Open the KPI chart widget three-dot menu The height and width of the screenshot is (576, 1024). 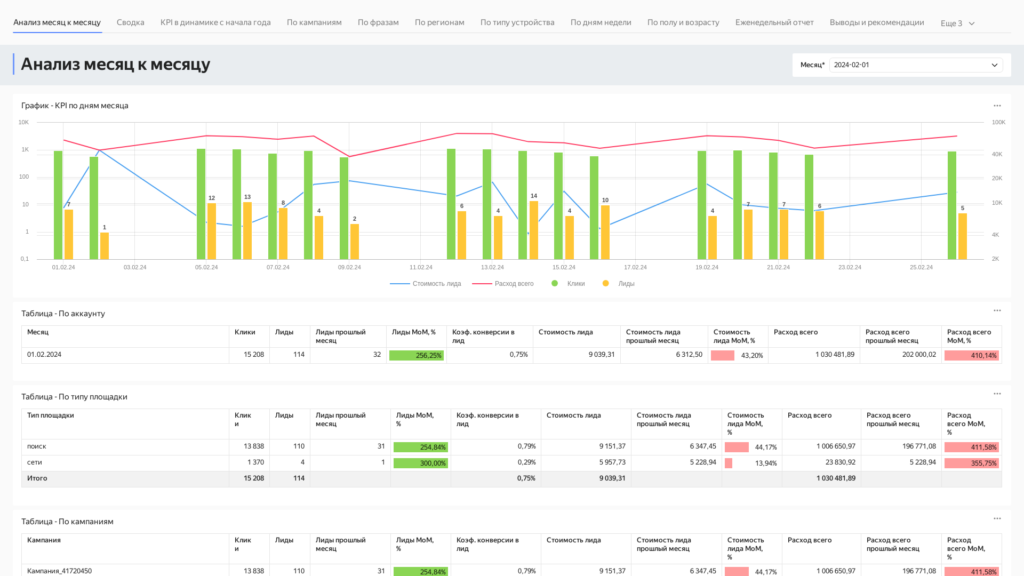click(x=996, y=105)
